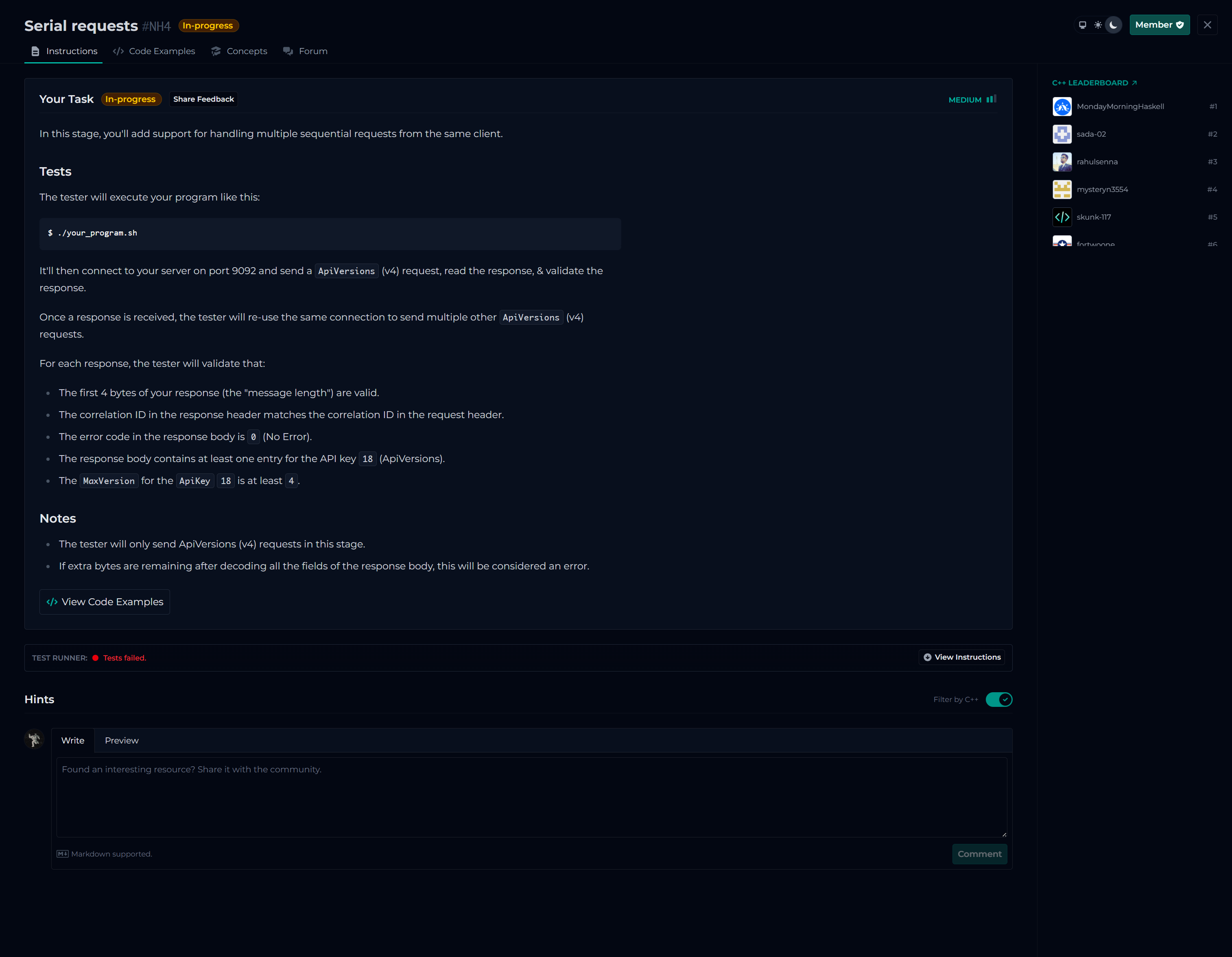Open the Code Examples tab
1232x957 pixels.
(154, 51)
